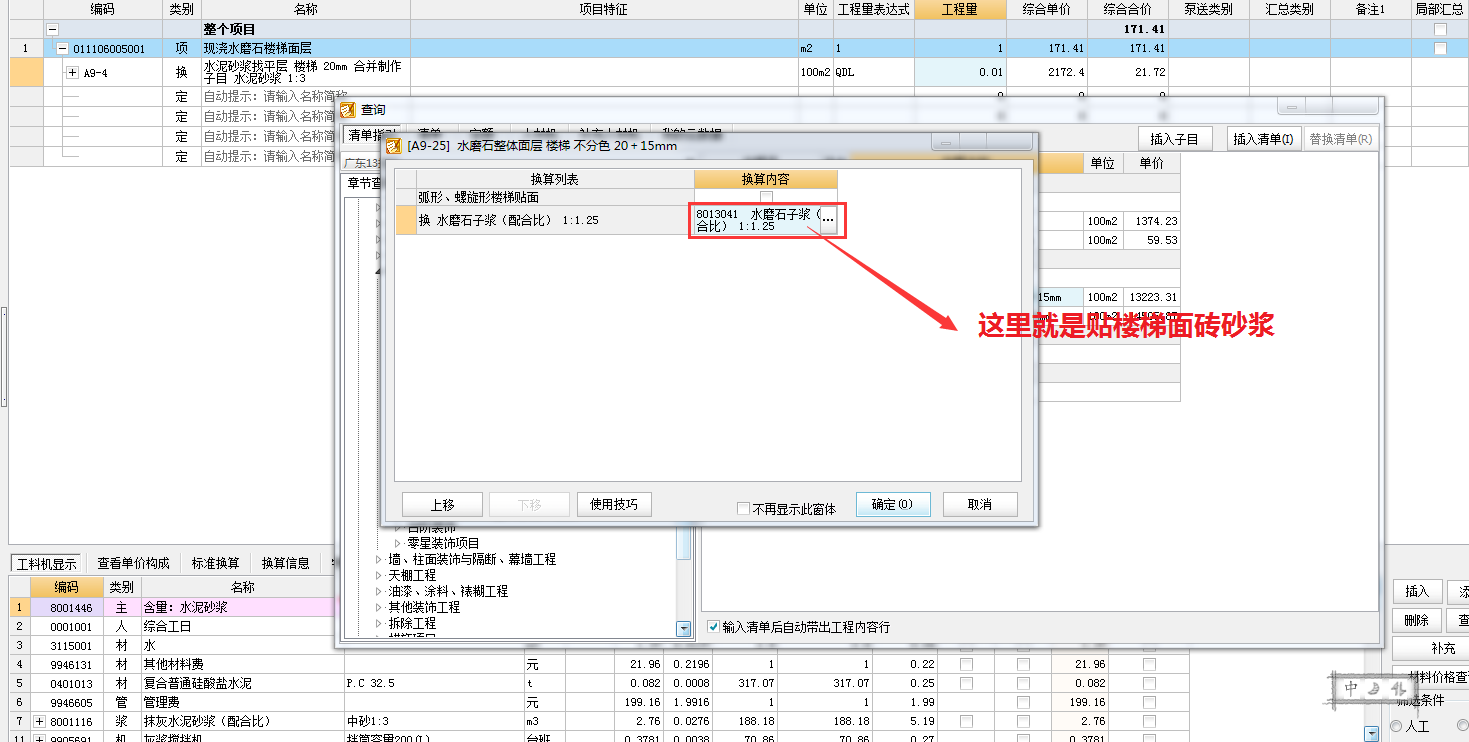This screenshot has height=742, width=1469.
Task: Switch to the 工料机显示 tab
Action: (x=47, y=563)
